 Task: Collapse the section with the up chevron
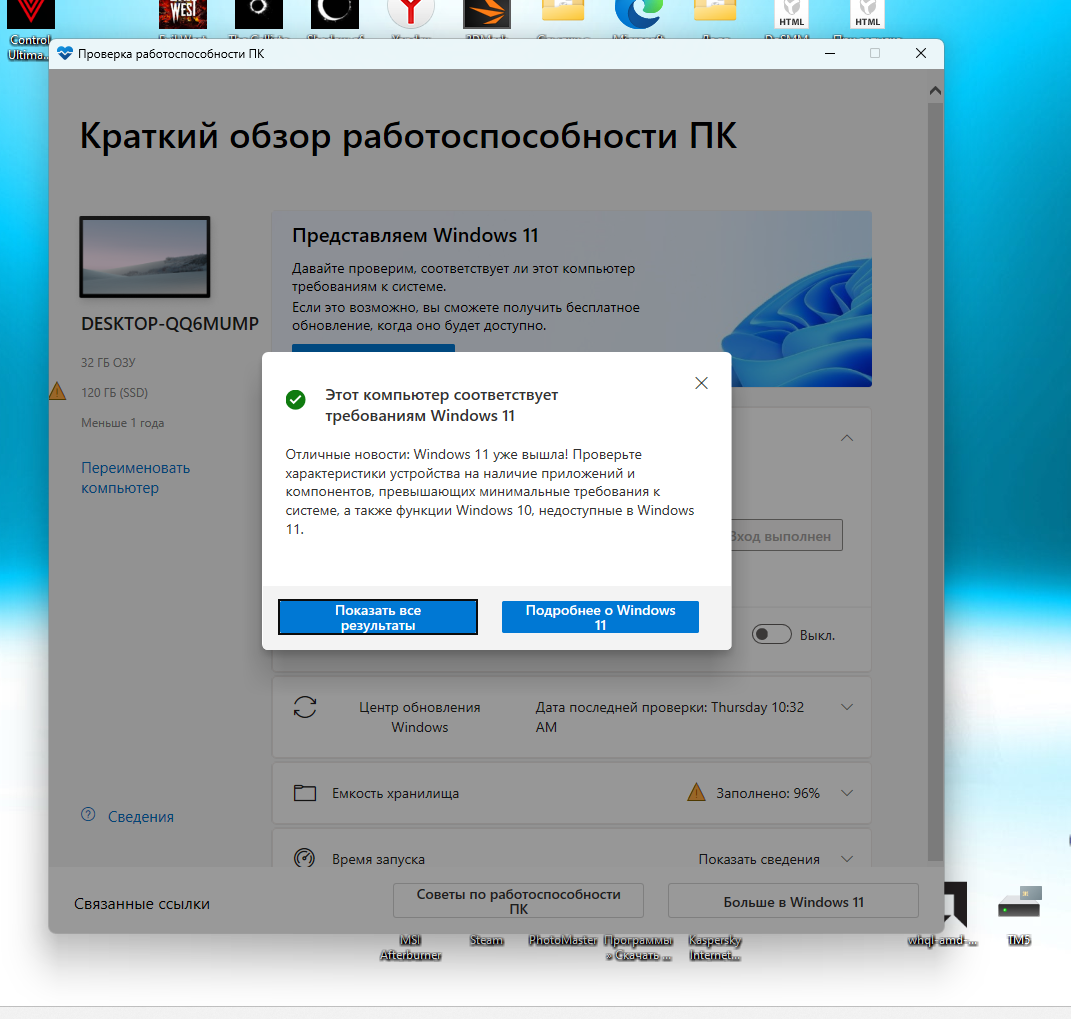pyautogui.click(x=847, y=438)
